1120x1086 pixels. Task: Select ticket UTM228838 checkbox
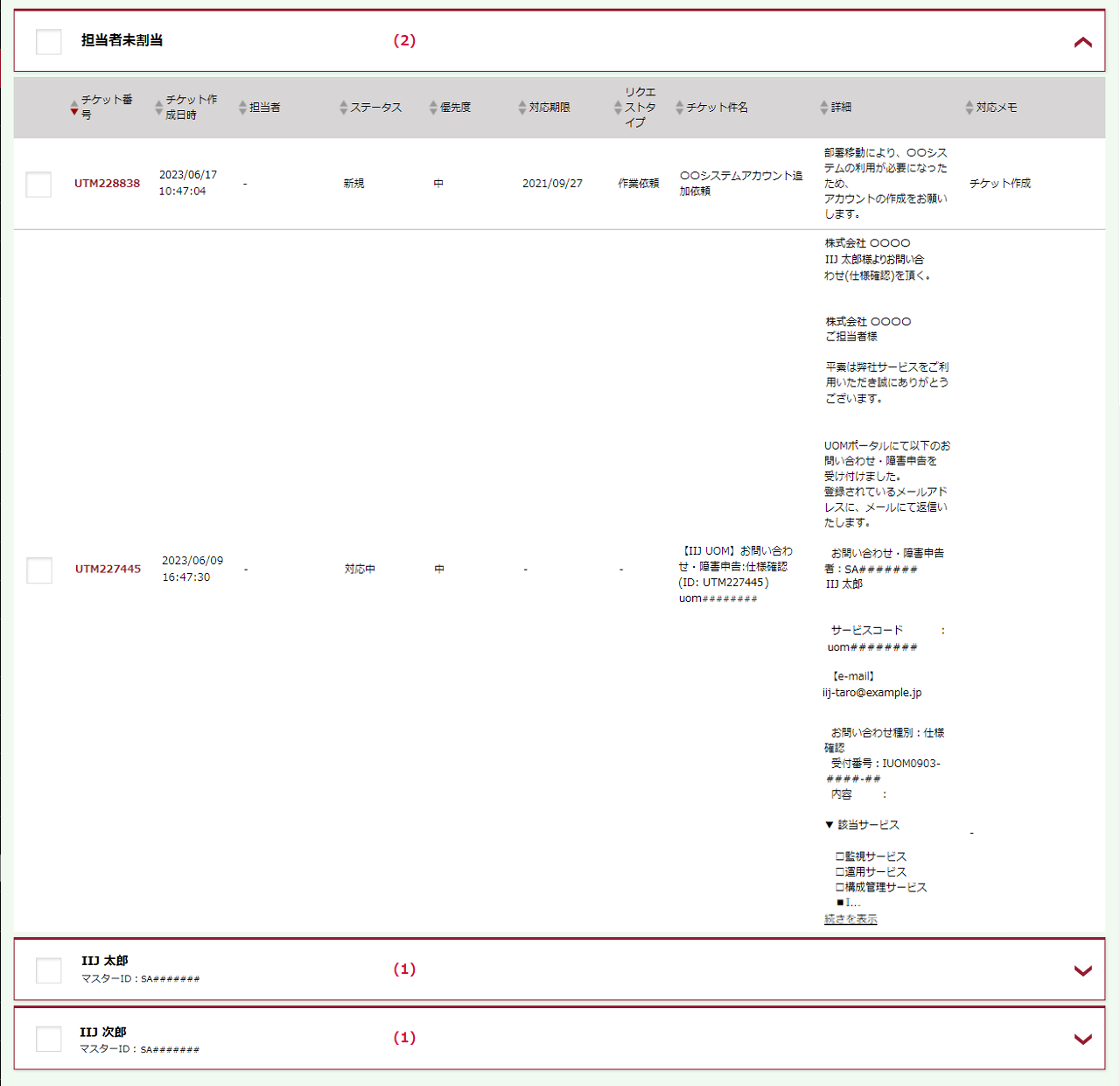(39, 184)
